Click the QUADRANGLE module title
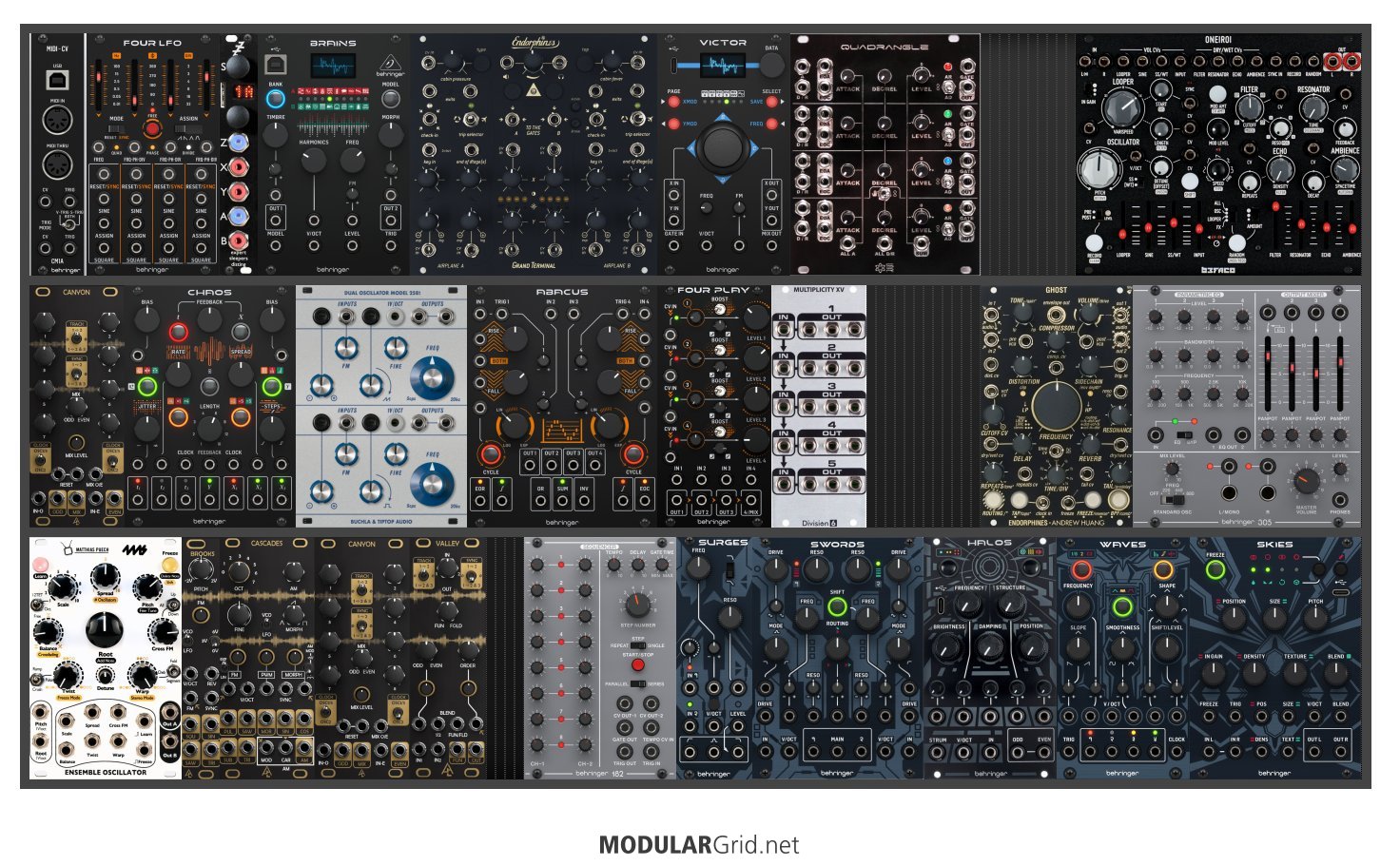 pos(885,47)
